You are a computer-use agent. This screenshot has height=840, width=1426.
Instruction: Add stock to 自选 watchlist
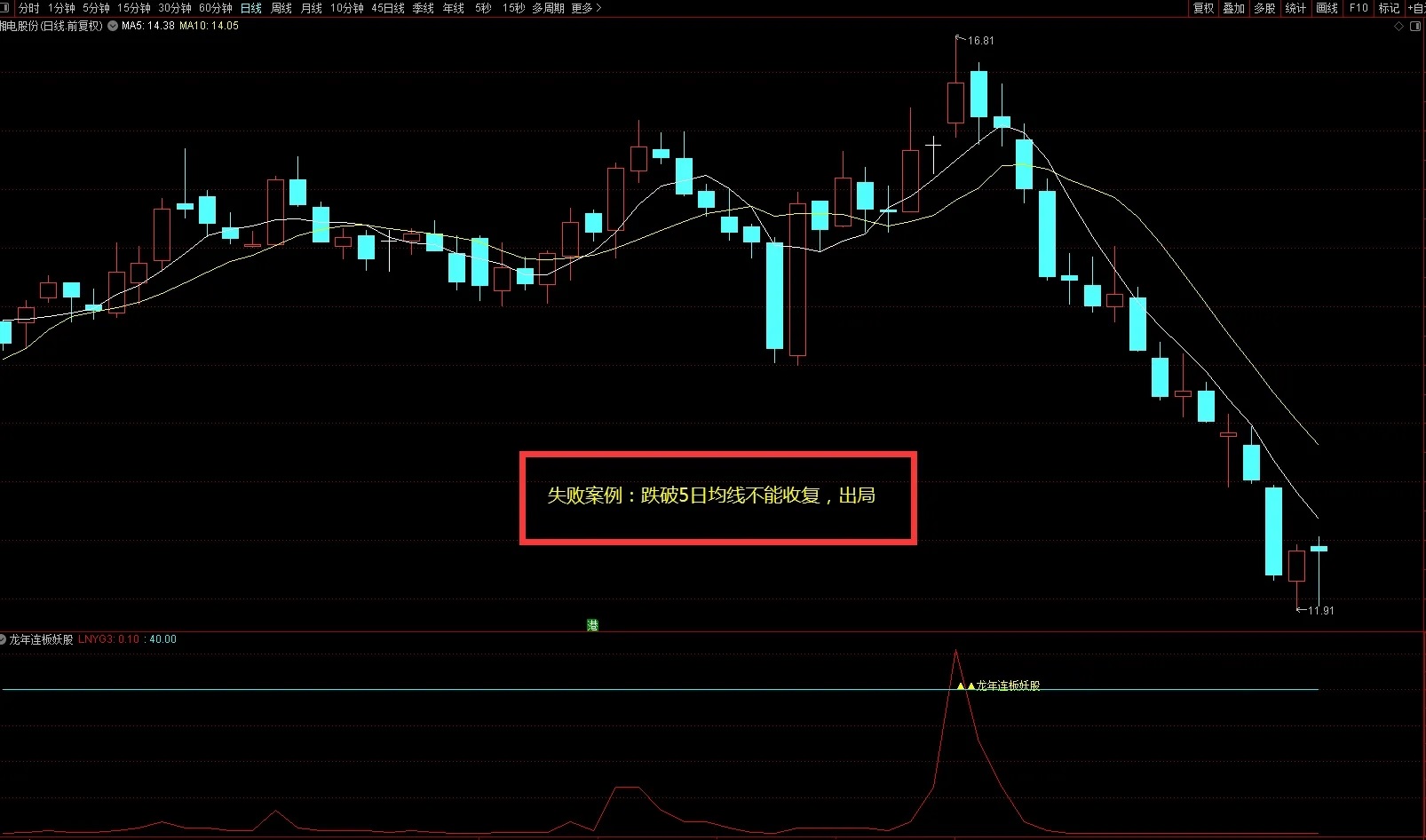click(x=1416, y=8)
